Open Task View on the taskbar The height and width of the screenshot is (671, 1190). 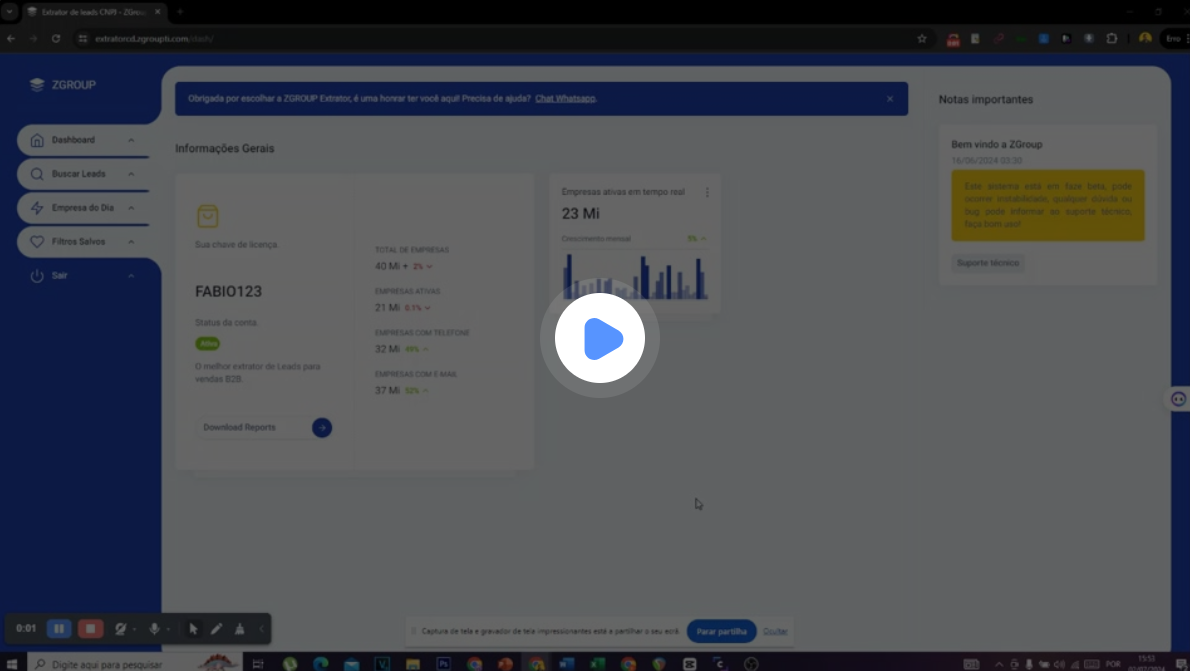258,663
